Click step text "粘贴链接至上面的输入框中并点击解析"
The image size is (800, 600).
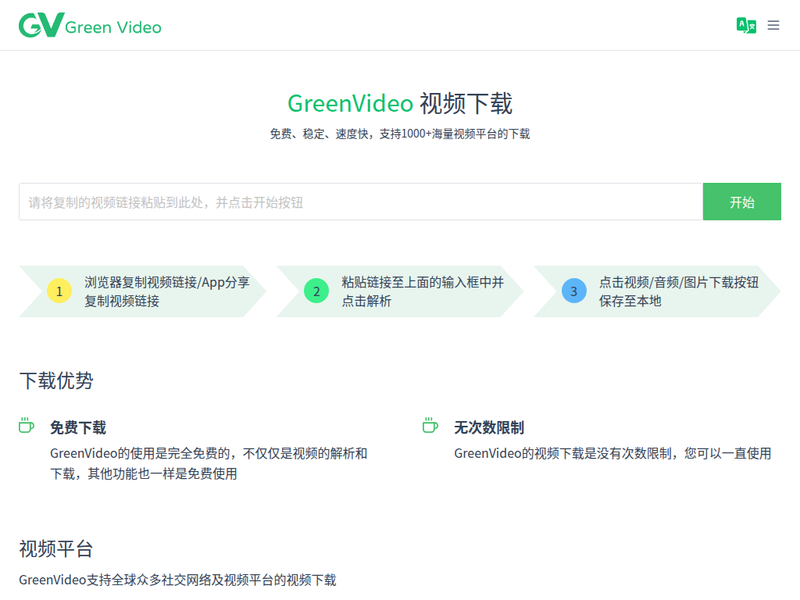tap(422, 291)
